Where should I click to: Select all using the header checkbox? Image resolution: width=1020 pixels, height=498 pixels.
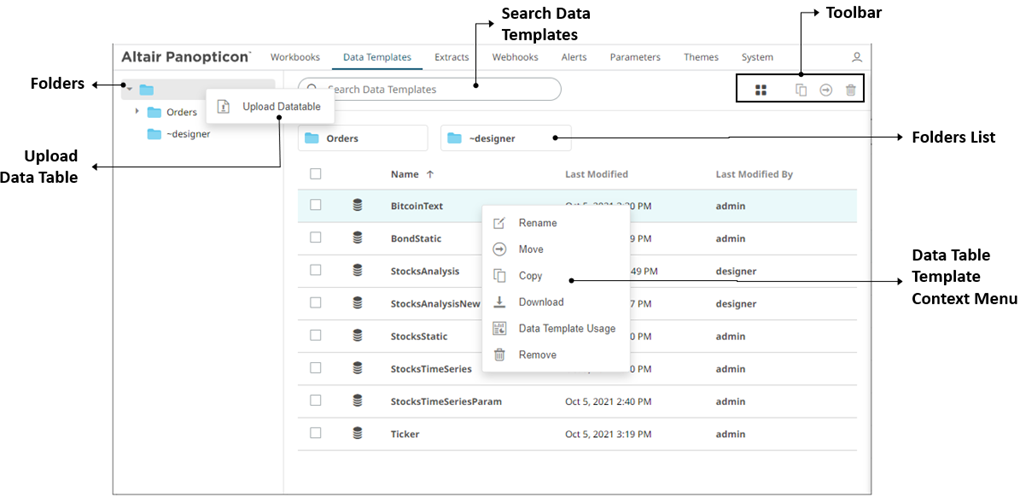click(316, 174)
